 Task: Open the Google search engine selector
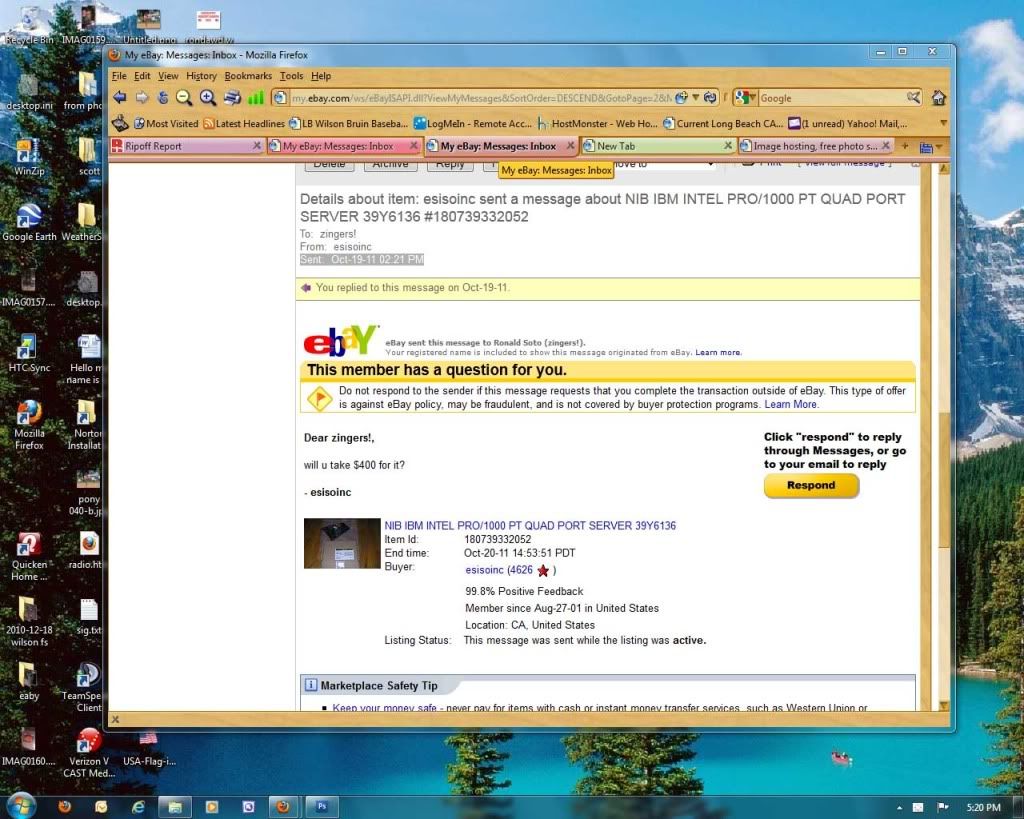coord(745,98)
